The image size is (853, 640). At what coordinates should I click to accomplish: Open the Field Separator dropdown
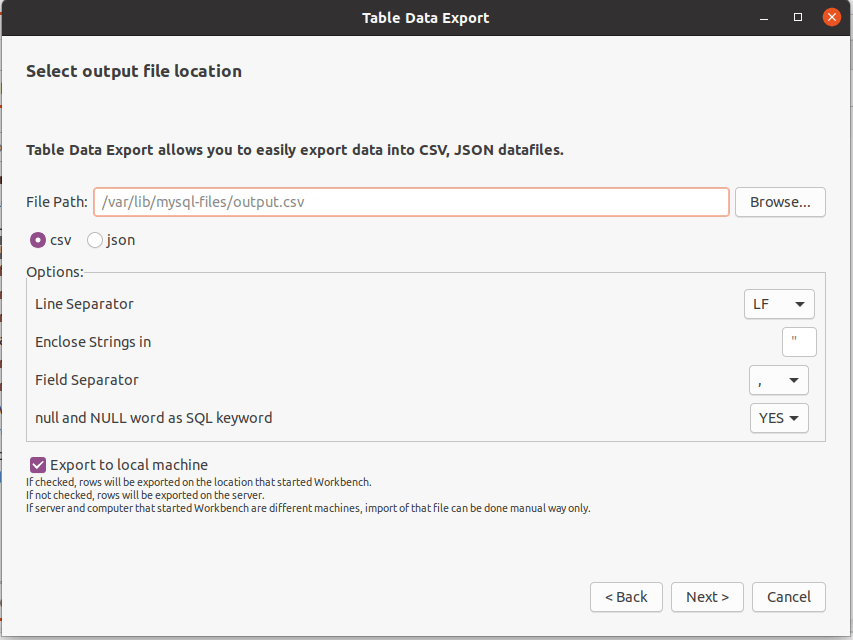pos(778,380)
